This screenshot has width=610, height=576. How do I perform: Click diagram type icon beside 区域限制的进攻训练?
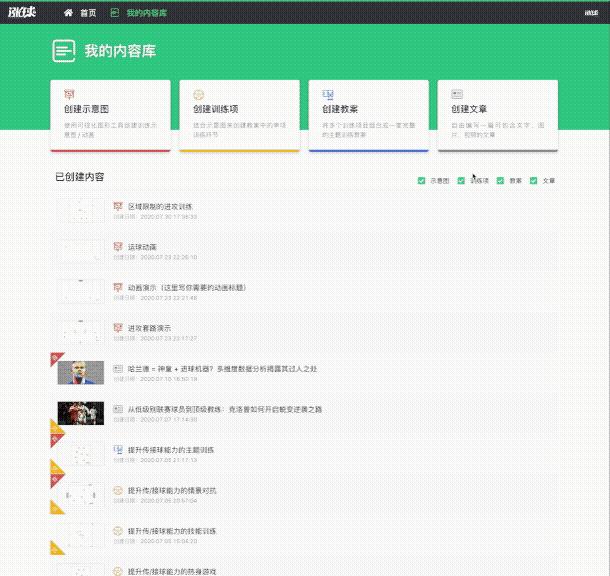pyautogui.click(x=118, y=206)
